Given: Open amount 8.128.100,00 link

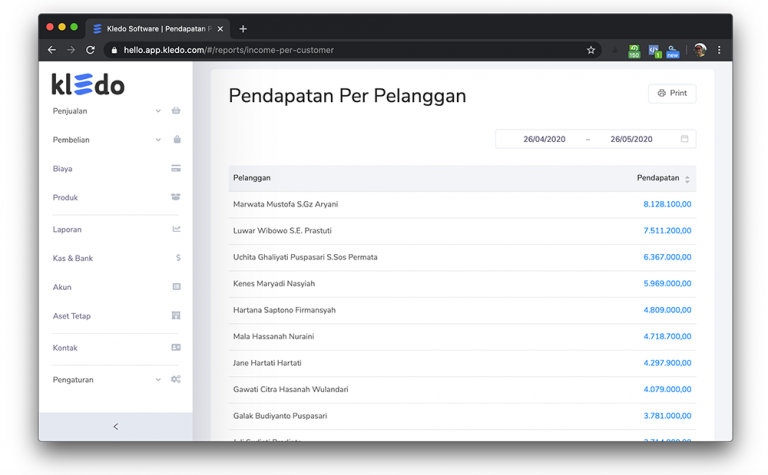Looking at the screenshot, I should pos(667,204).
